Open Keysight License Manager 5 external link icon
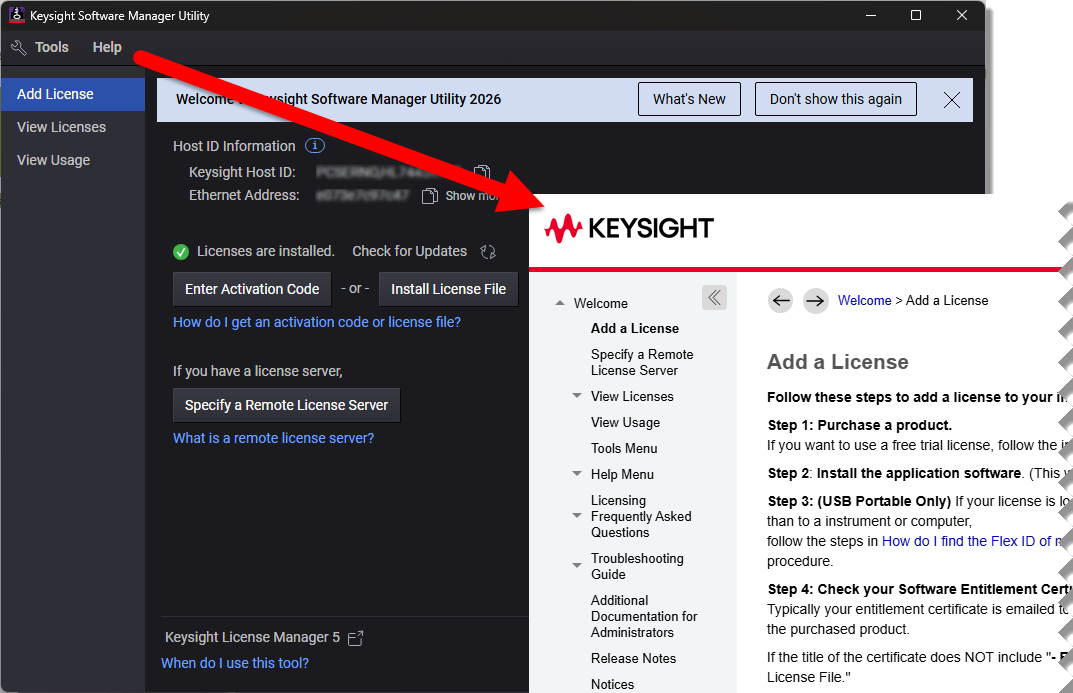 coord(356,638)
